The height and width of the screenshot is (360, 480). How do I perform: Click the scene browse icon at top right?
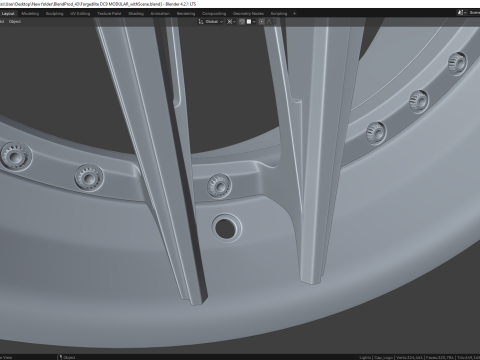(x=461, y=13)
